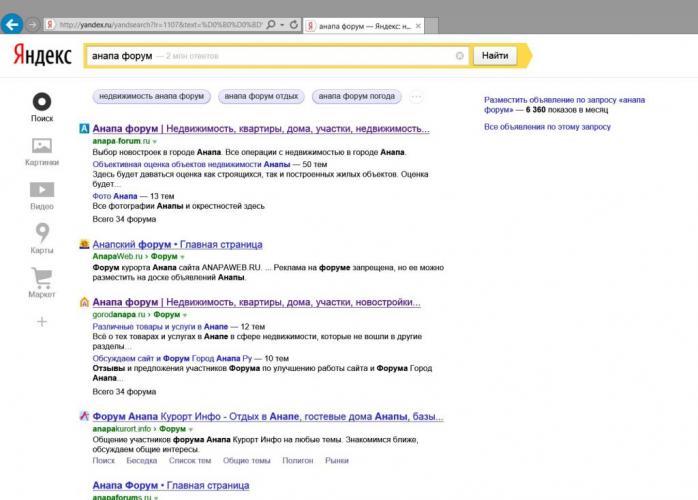Select the 'анапа форум — Яндекс' tab
The height and width of the screenshot is (500, 698).
363,26
